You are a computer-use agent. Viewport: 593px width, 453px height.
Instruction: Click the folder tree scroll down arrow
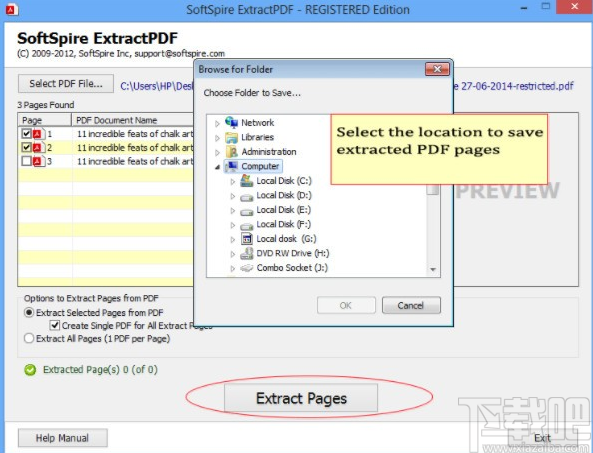coord(433,270)
